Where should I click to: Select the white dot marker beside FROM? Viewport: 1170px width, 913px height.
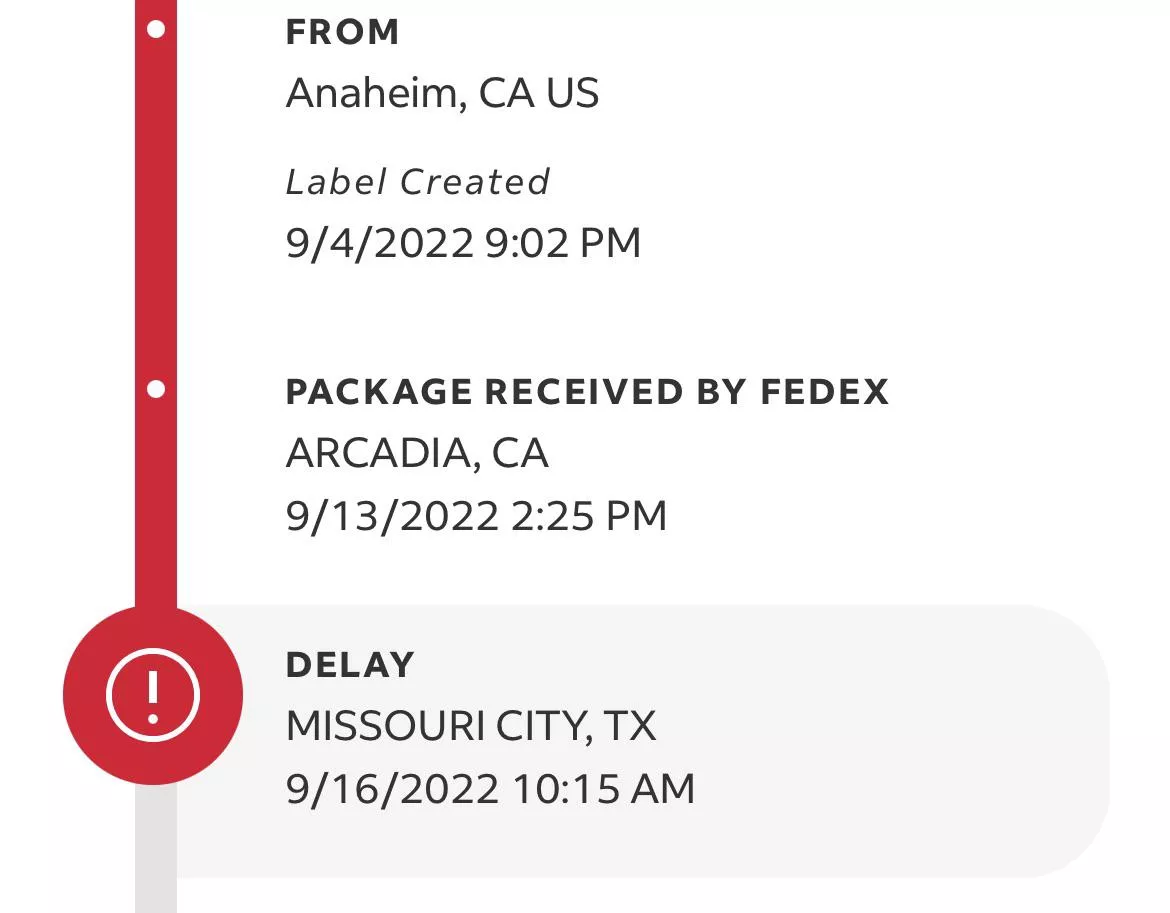click(x=156, y=30)
